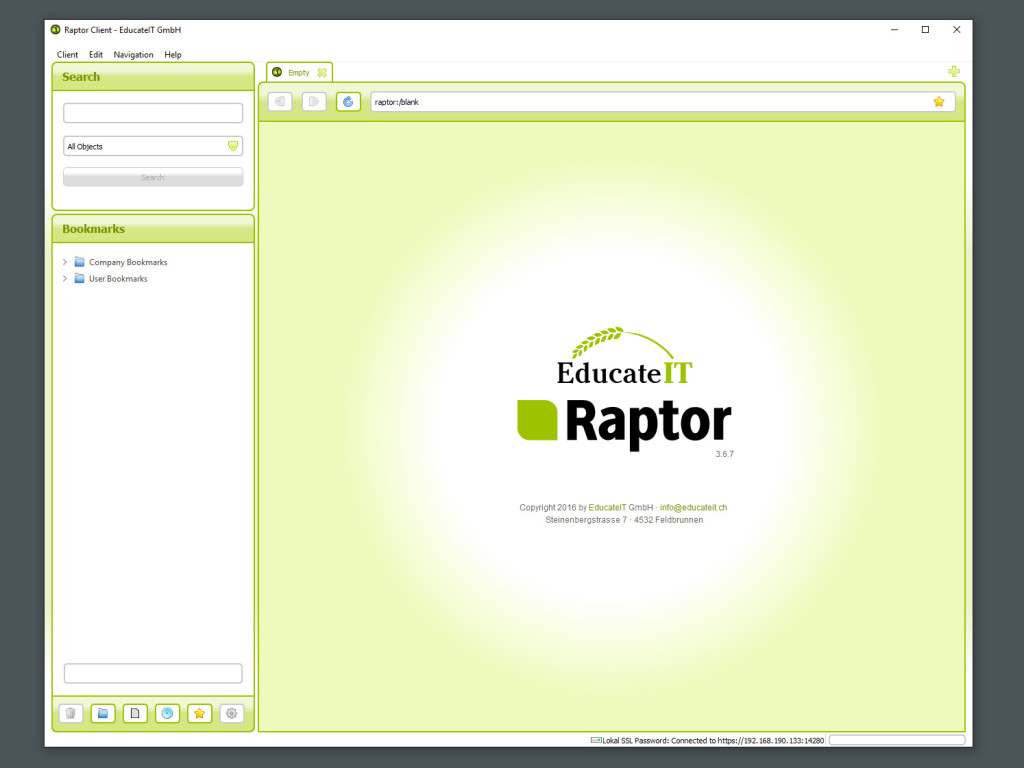
Task: Click the back navigation arrow
Action: pos(280,101)
